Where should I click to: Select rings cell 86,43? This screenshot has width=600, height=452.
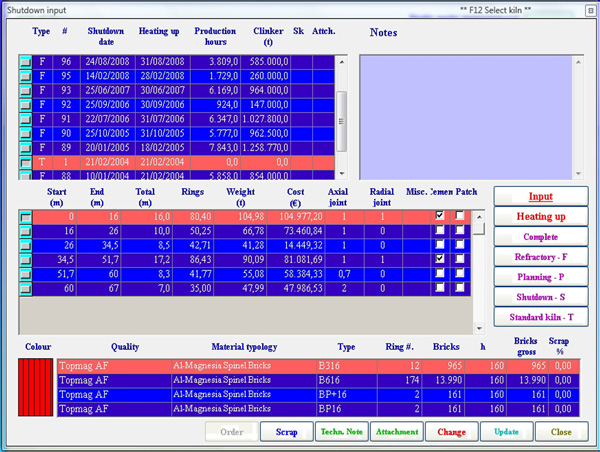[193, 259]
